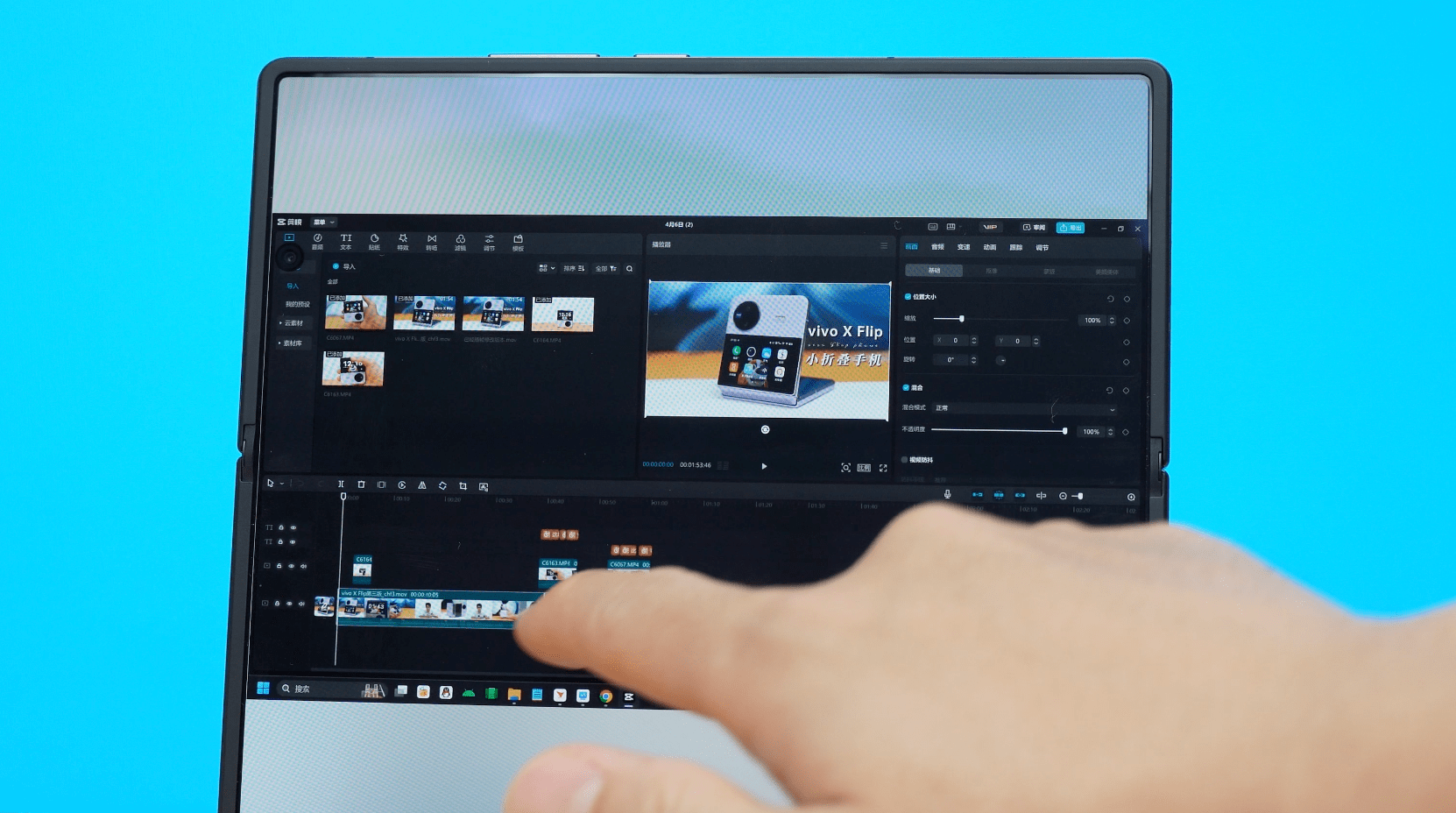
Task: Switch to the 动画 animation tab
Action: [x=990, y=248]
